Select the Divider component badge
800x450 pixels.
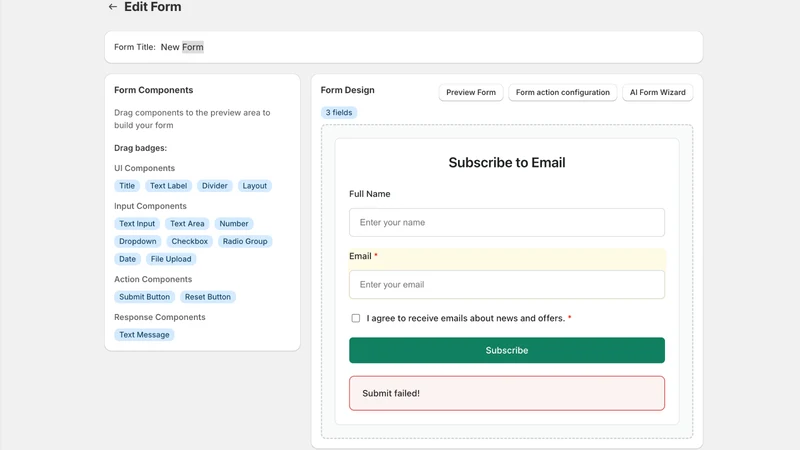(214, 186)
